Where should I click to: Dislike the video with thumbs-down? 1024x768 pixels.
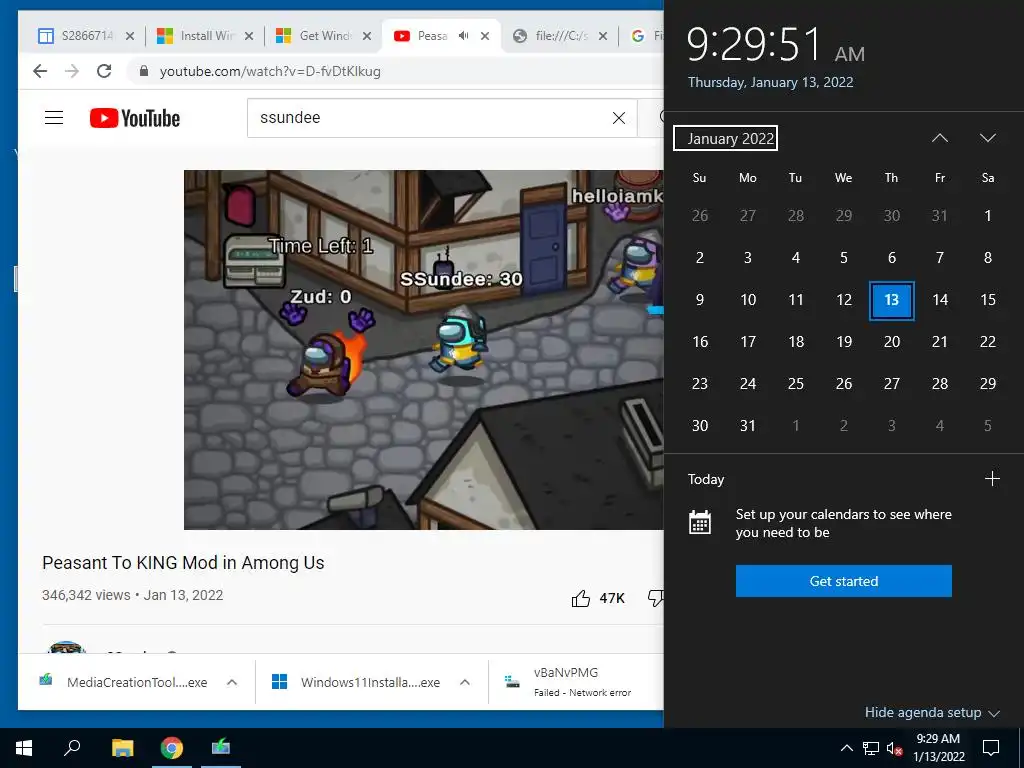pos(656,598)
